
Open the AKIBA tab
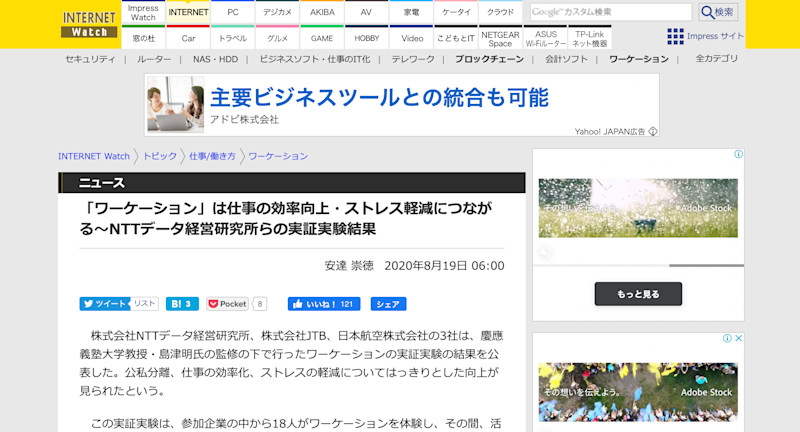click(x=322, y=12)
